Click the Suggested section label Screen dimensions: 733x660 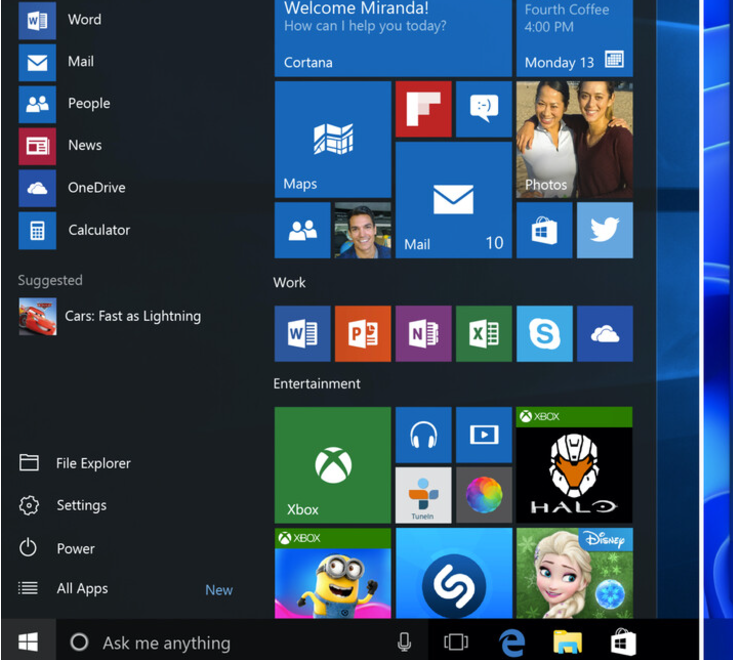tap(50, 280)
